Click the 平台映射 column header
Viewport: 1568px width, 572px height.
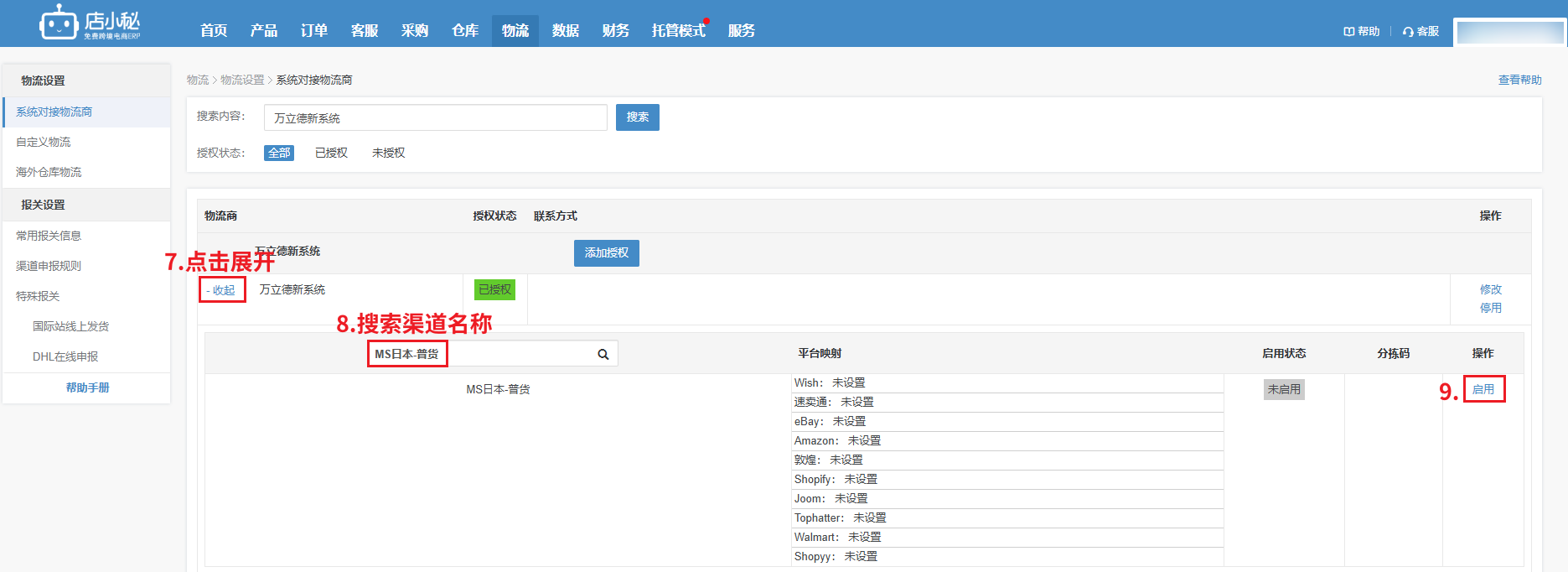tap(820, 353)
